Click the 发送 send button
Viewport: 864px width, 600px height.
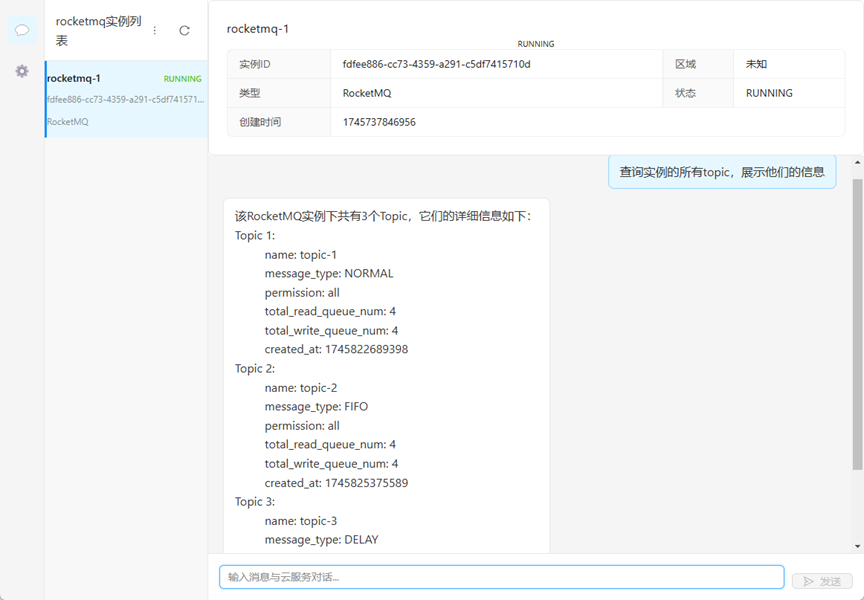[x=822, y=581]
